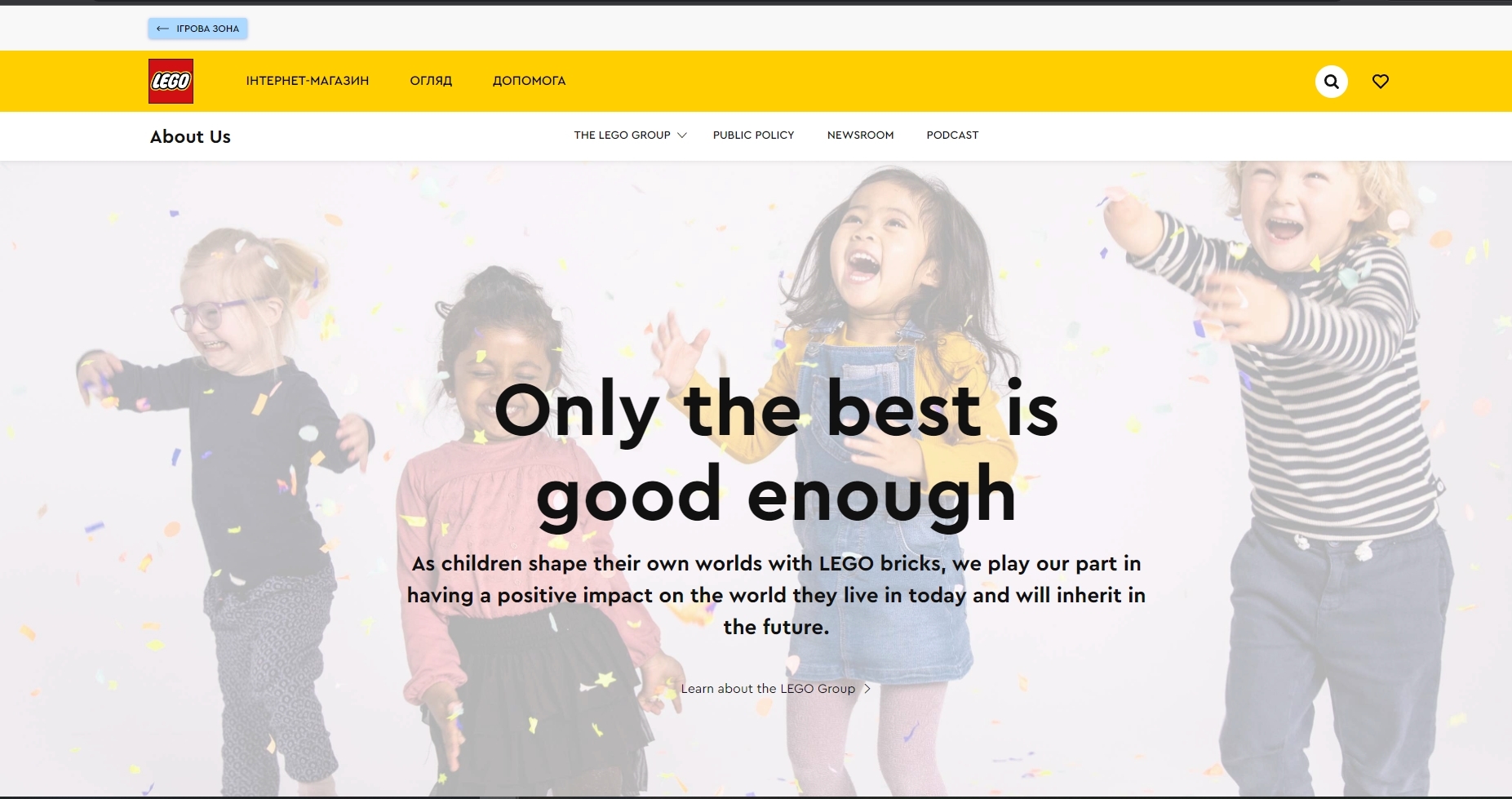1512x799 pixels.
Task: Open the Допомога menu
Action: coord(529,81)
